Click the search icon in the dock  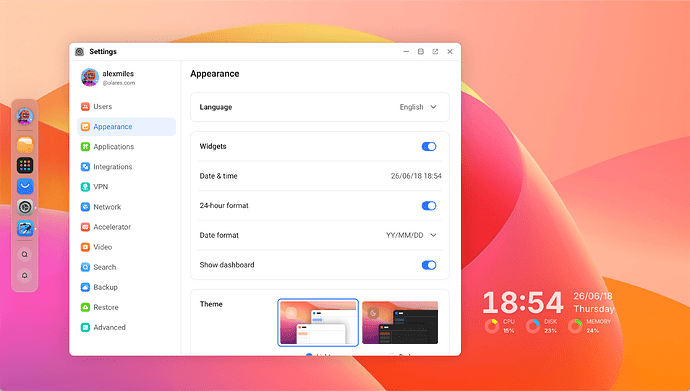click(25, 254)
